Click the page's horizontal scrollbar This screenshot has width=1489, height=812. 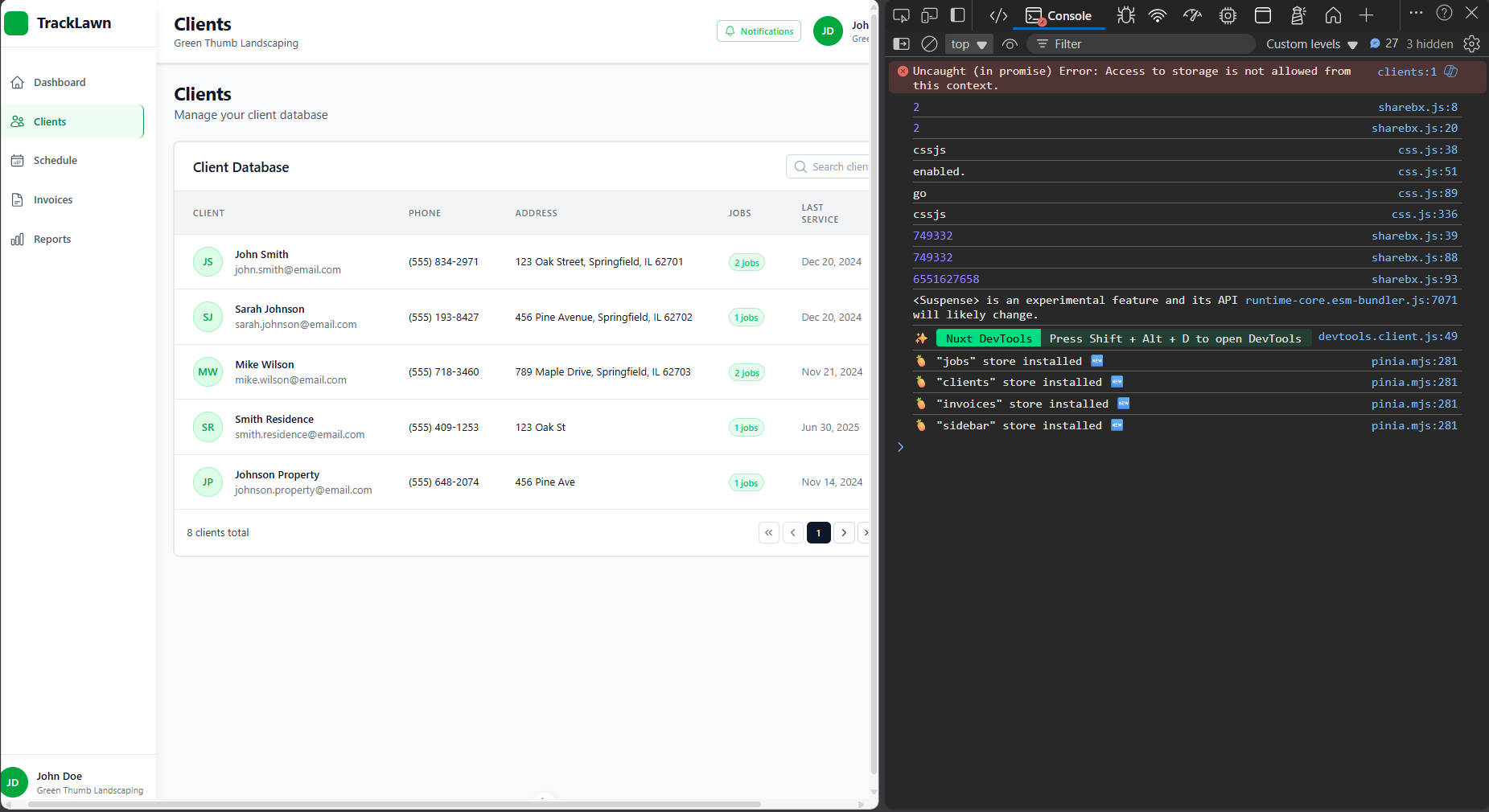(x=394, y=804)
